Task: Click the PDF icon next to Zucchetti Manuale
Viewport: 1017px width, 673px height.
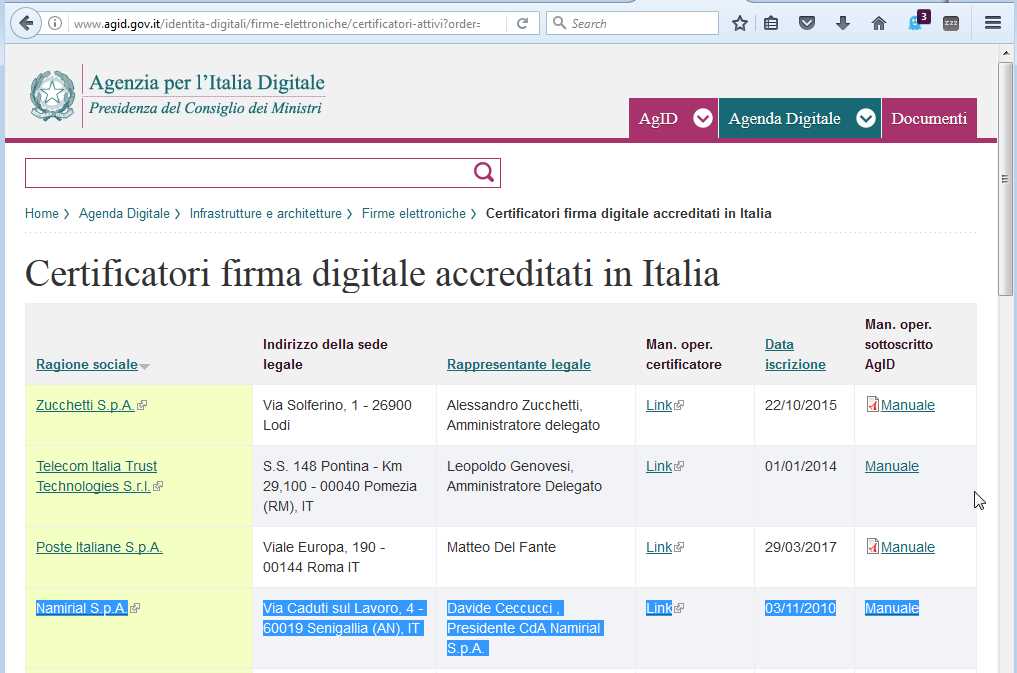Action: [872, 405]
